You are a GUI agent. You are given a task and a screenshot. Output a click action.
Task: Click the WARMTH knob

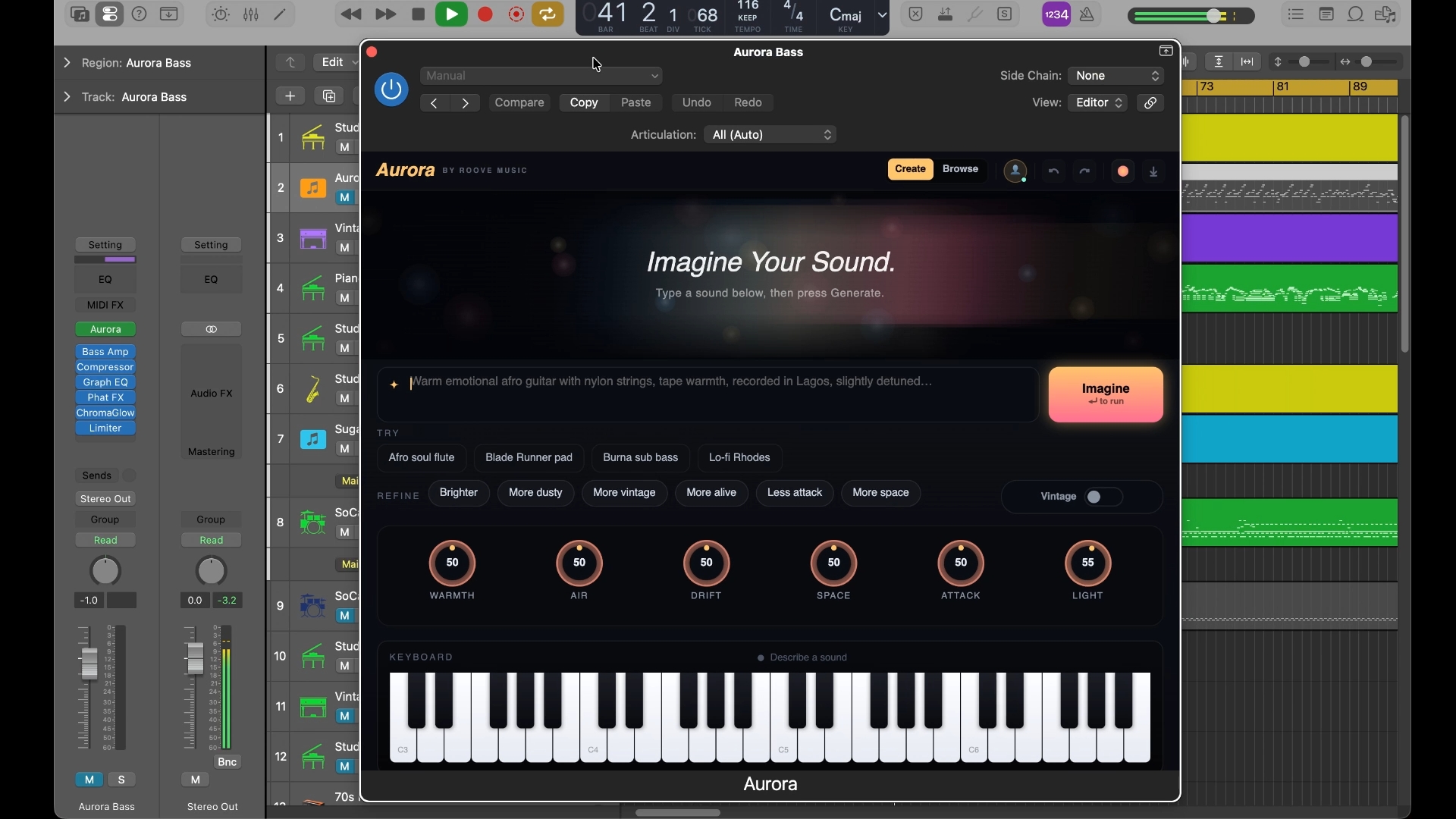pos(453,563)
